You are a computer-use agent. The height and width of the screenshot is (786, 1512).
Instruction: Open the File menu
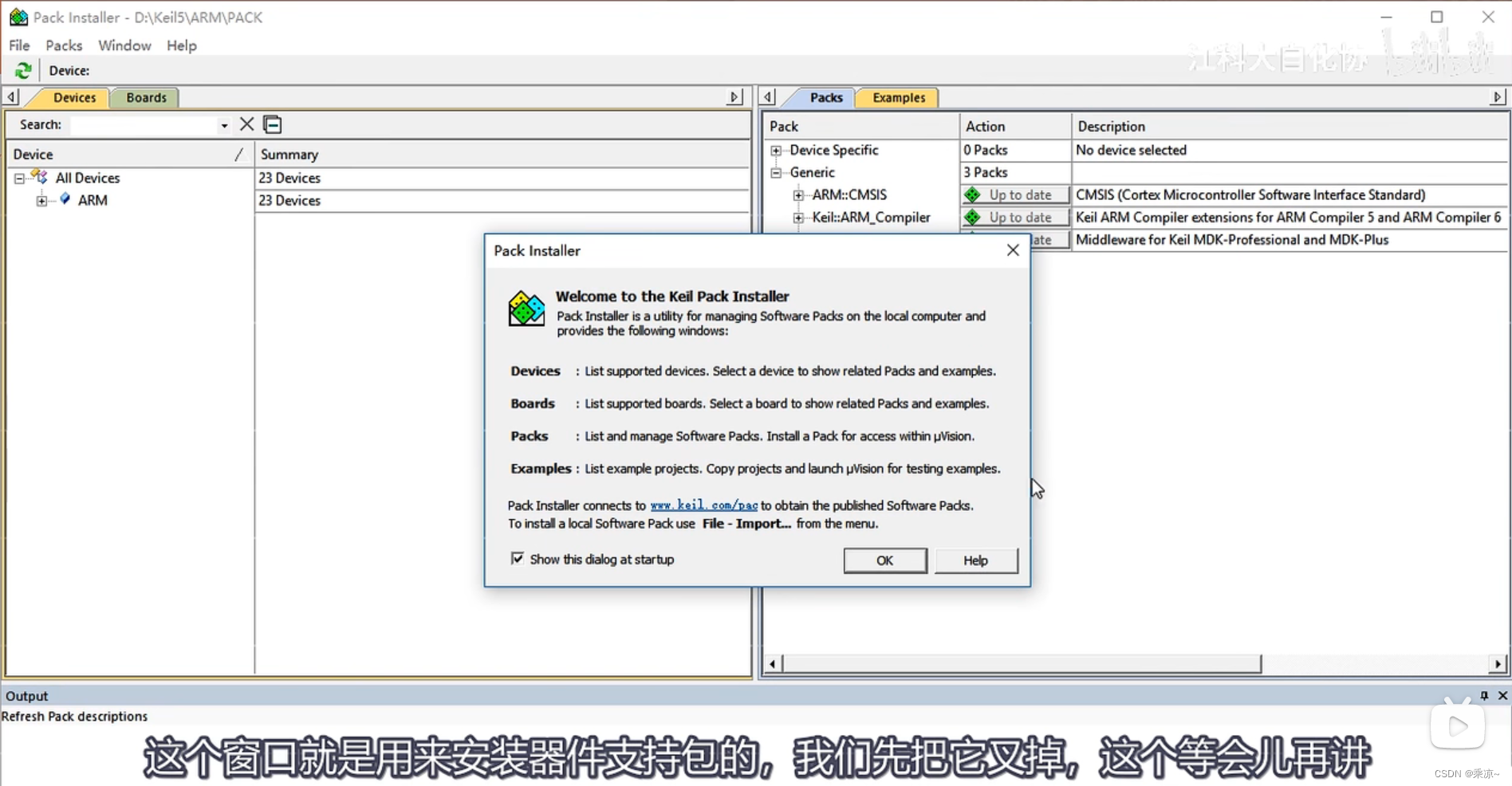coord(19,45)
